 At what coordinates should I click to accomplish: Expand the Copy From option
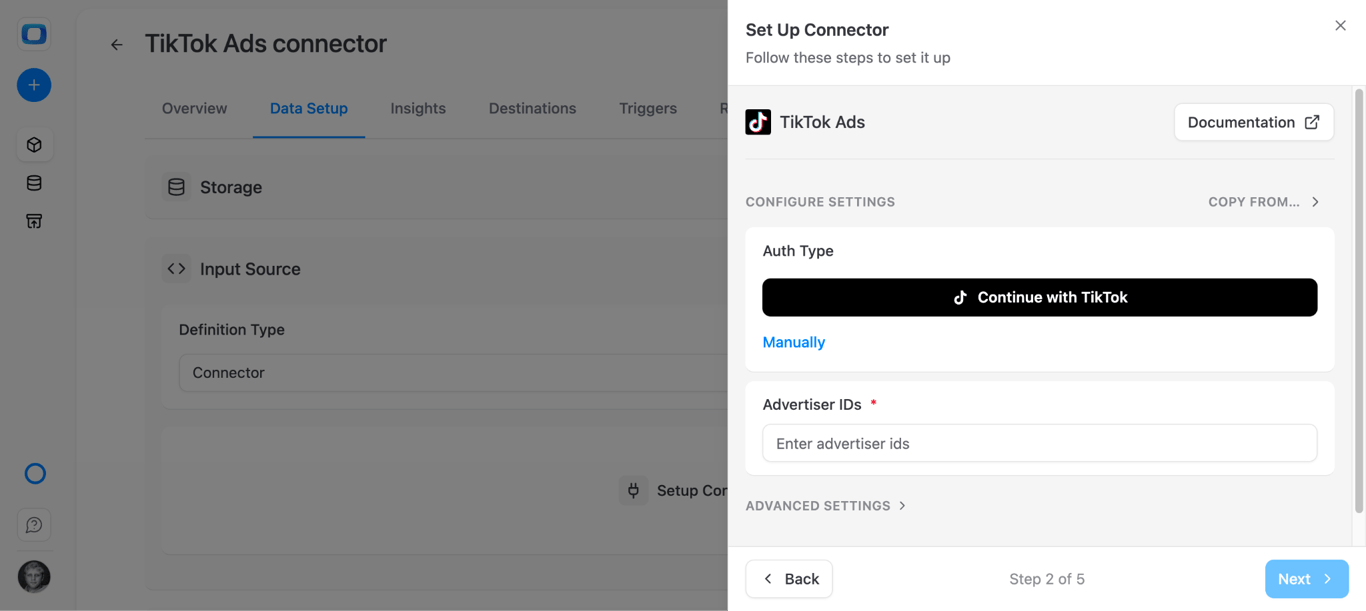click(x=1265, y=202)
